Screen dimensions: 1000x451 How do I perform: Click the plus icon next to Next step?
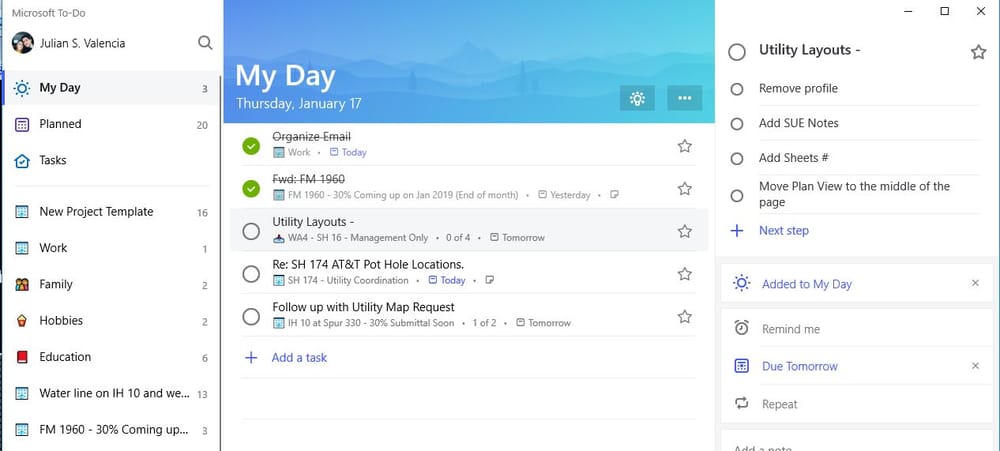(737, 231)
